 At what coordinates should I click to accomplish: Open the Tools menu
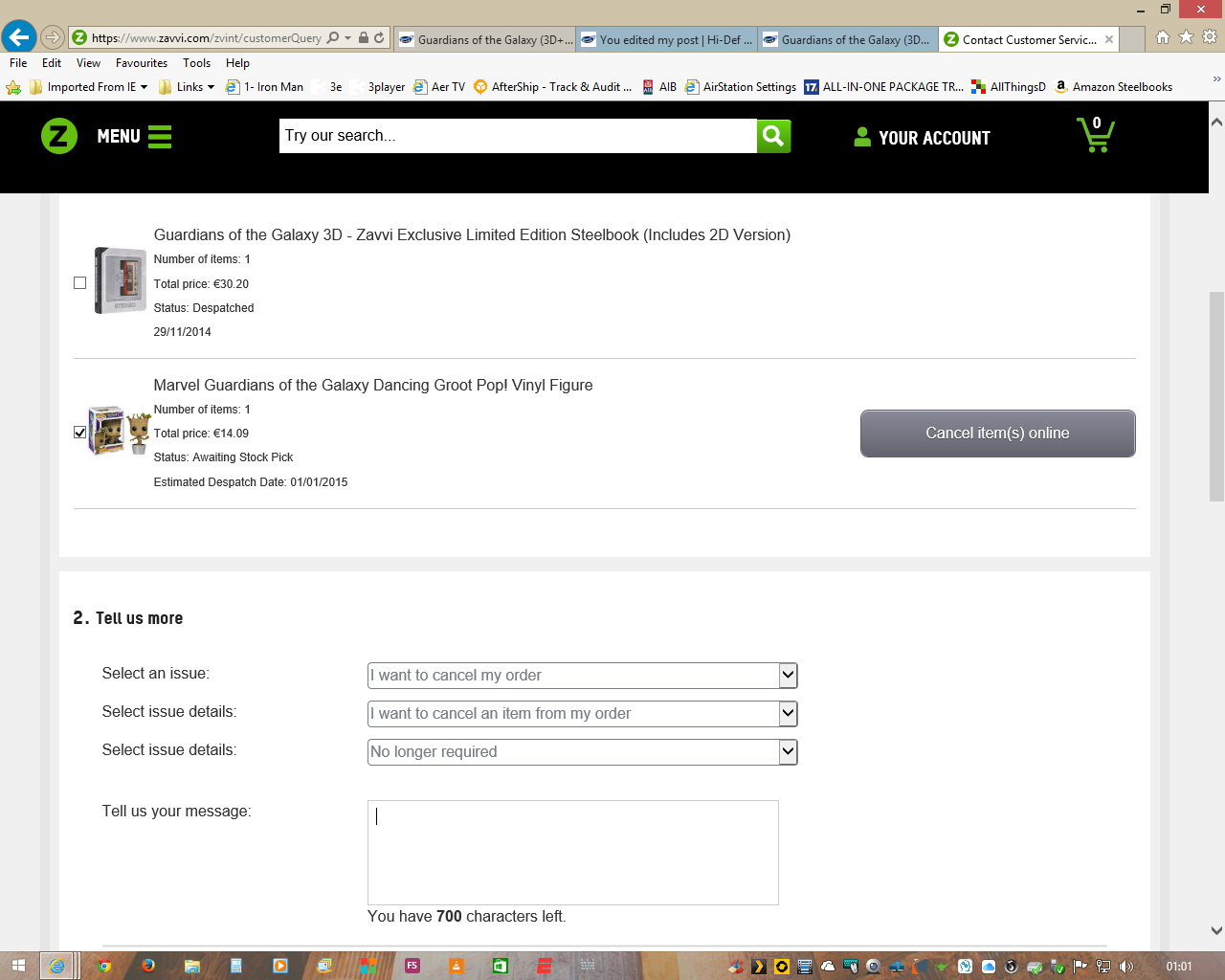[x=196, y=63]
